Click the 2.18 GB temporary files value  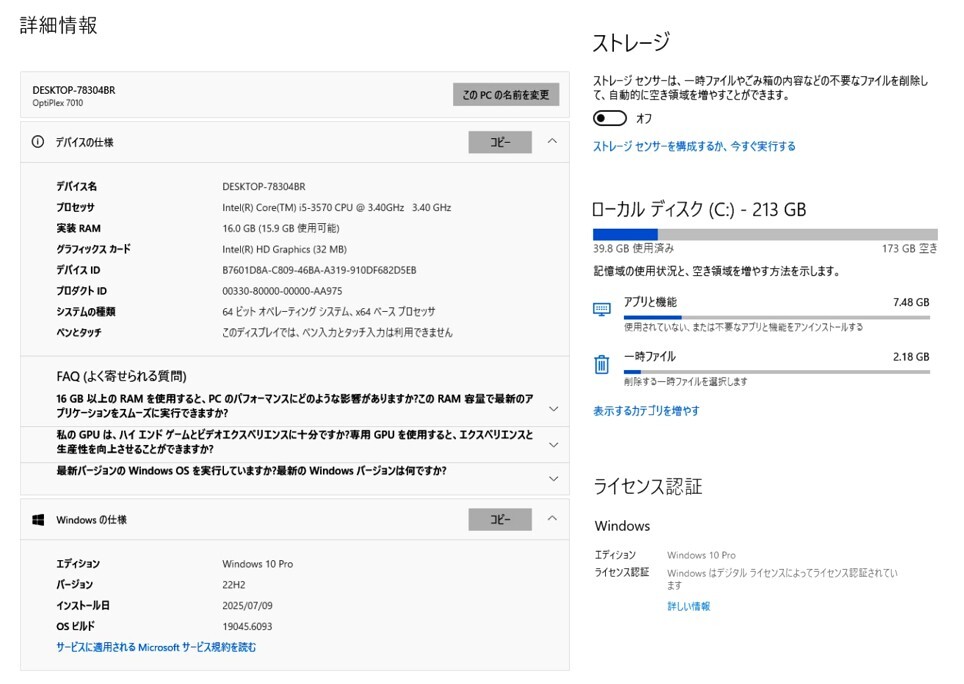tap(911, 357)
